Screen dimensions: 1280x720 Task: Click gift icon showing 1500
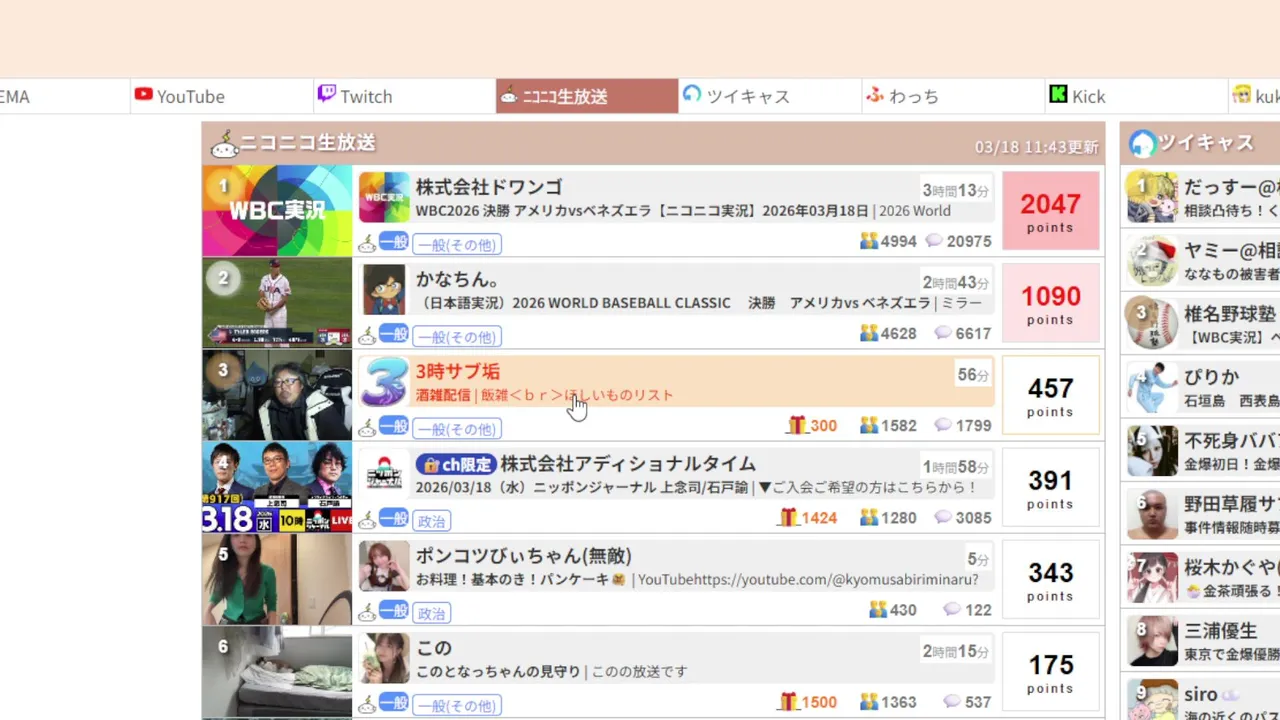[x=788, y=702]
